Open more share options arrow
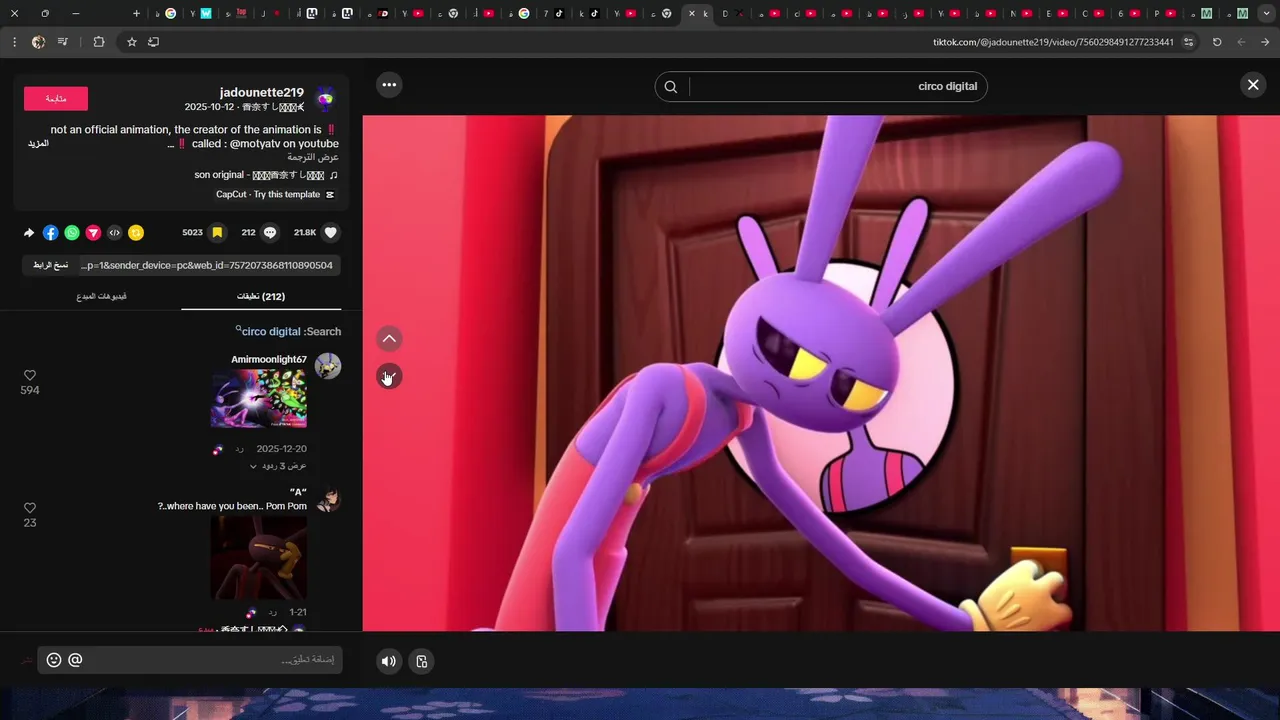This screenshot has height=720, width=1280. 29,232
